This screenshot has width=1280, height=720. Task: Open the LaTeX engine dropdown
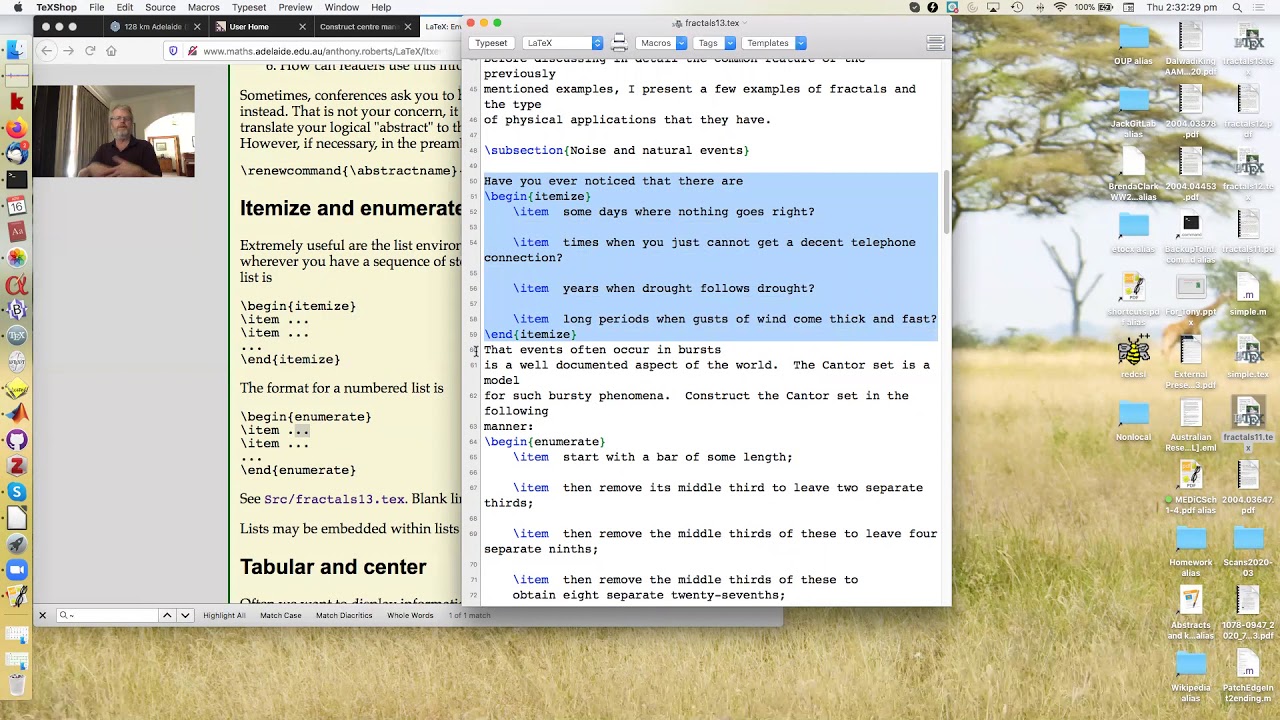tap(563, 43)
